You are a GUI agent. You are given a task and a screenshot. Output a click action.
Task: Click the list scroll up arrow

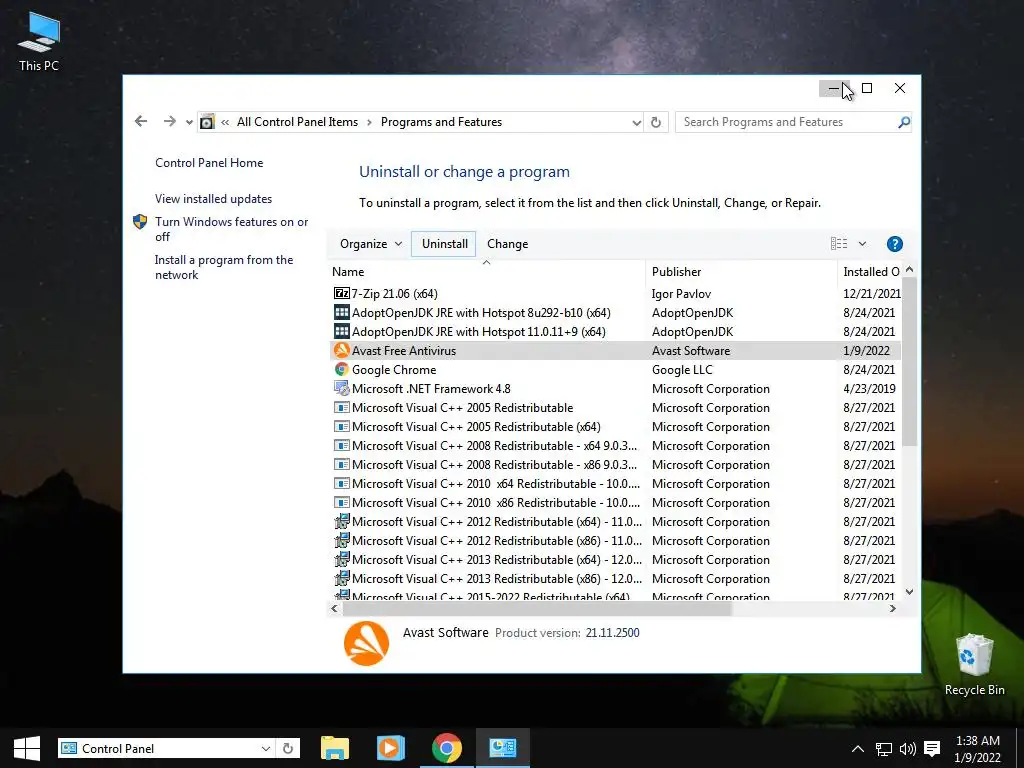coord(910,270)
